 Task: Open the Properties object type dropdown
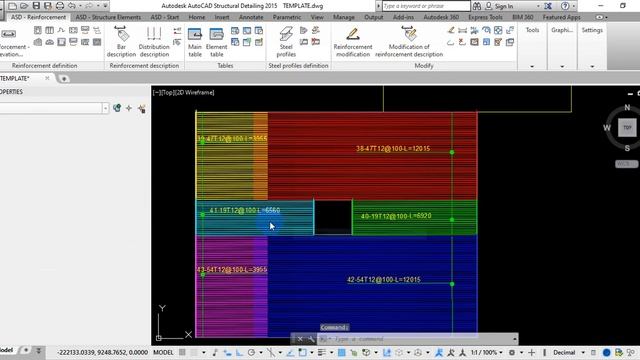[x=106, y=108]
